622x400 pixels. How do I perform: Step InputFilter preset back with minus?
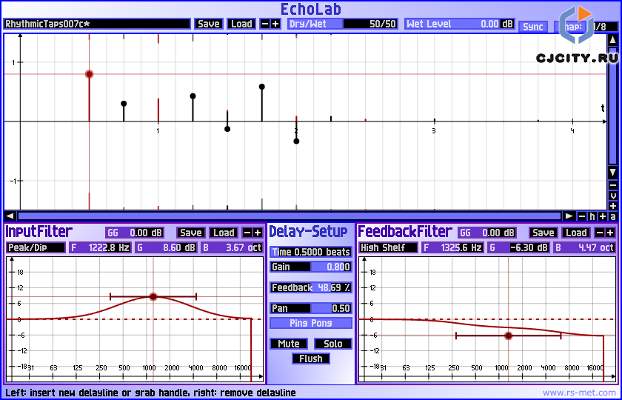[247, 233]
